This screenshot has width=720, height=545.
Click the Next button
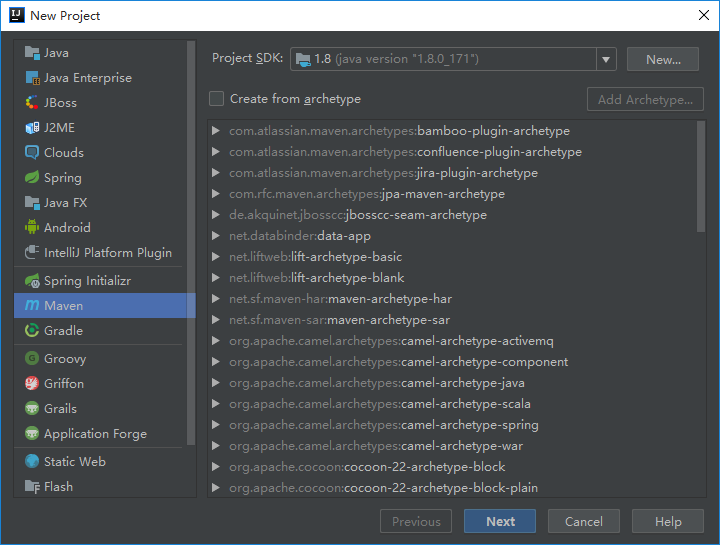pyautogui.click(x=500, y=521)
